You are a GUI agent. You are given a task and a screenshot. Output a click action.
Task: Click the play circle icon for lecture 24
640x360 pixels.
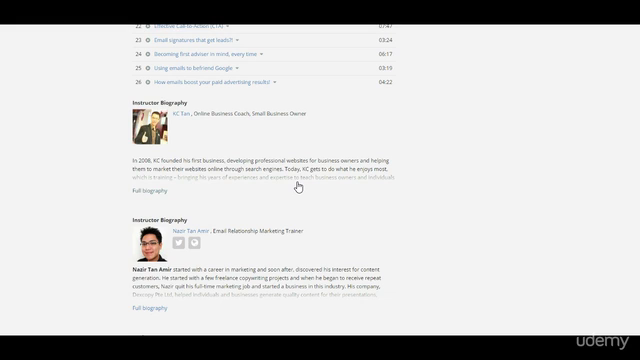(x=148, y=54)
